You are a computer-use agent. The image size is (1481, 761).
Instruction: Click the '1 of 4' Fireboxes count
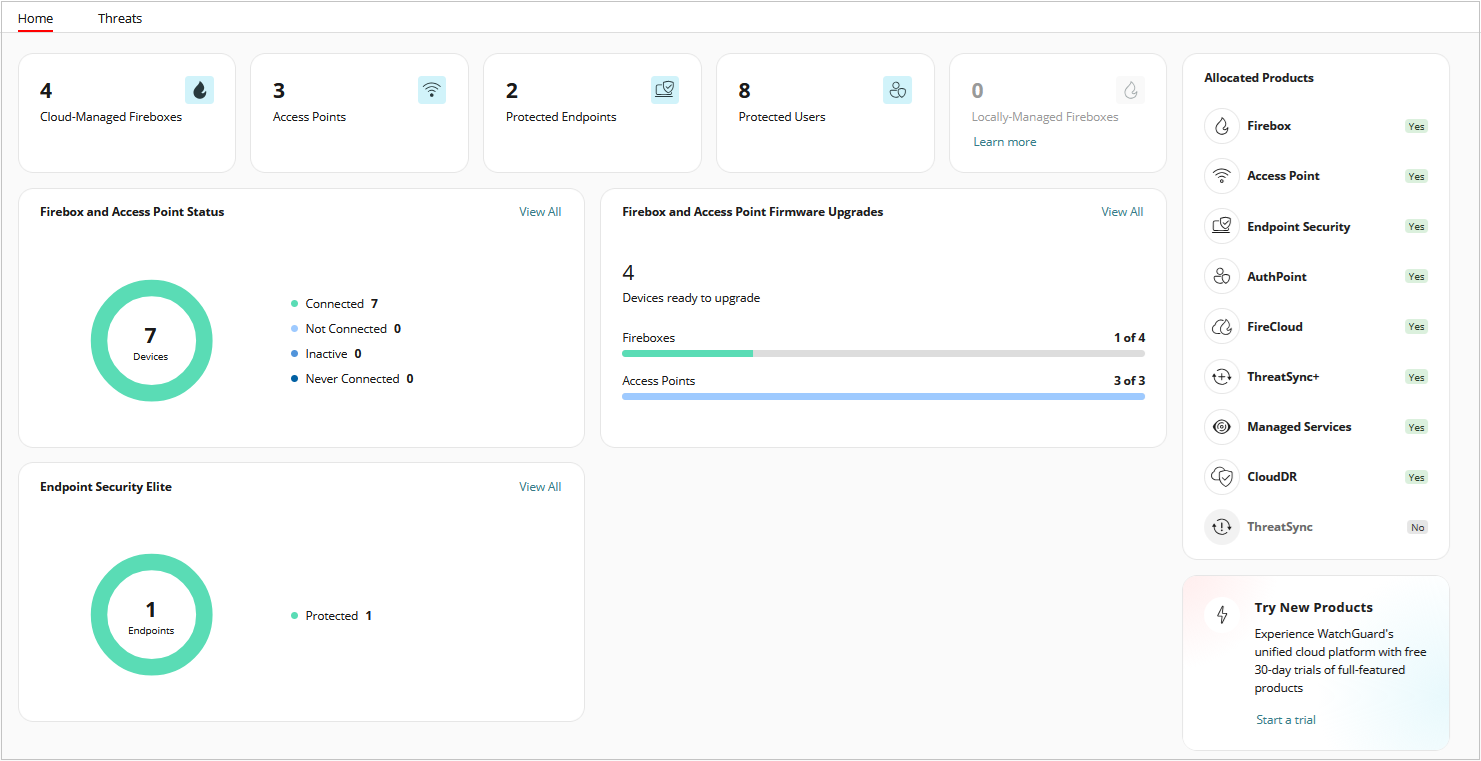click(x=1129, y=338)
